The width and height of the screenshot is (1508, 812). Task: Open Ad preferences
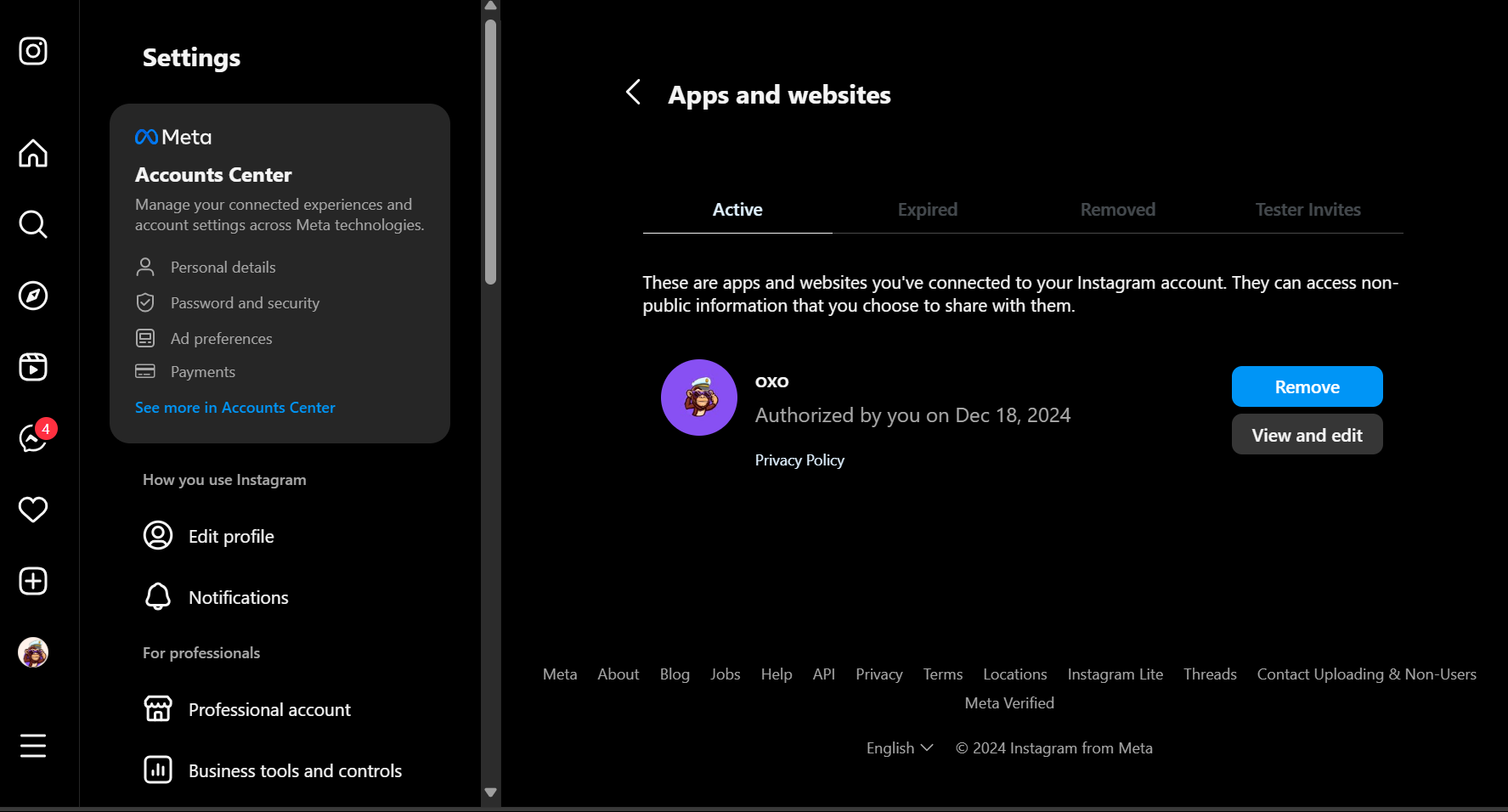coord(222,339)
